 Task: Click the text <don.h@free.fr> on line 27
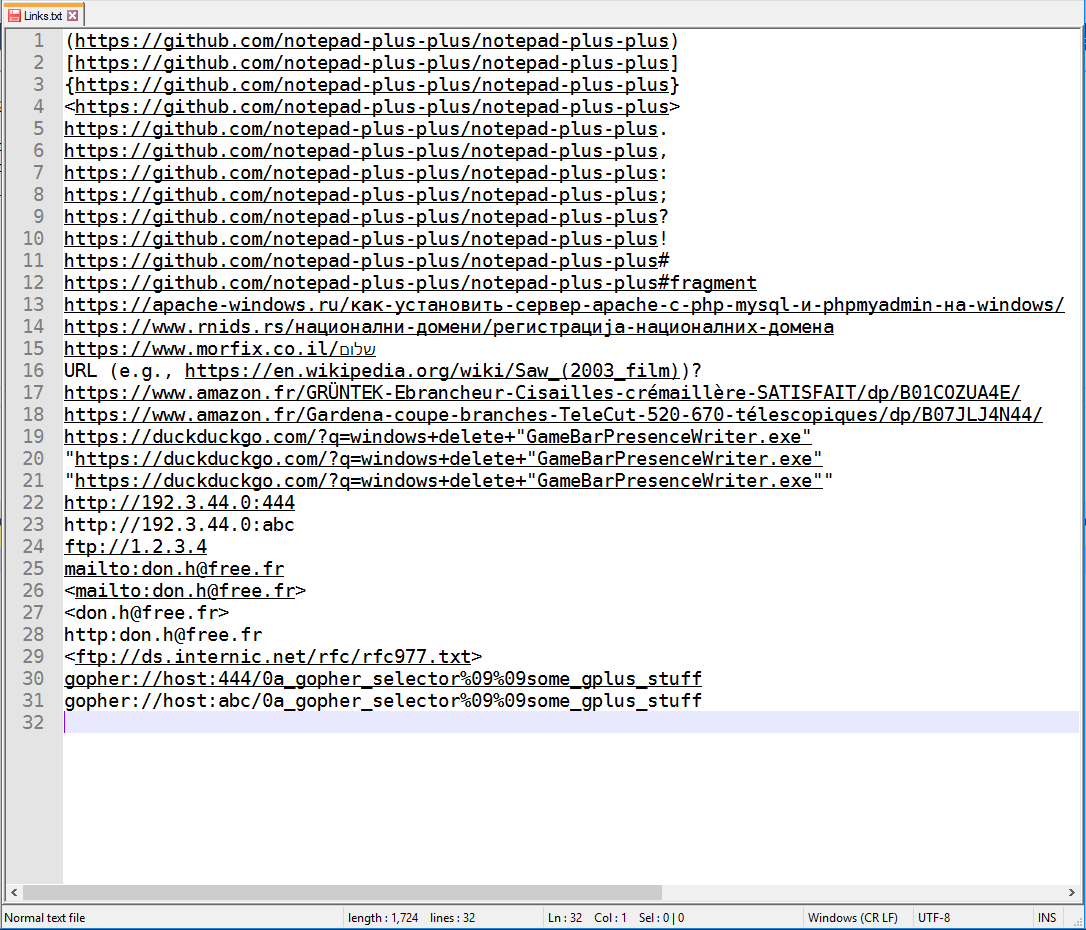click(146, 614)
